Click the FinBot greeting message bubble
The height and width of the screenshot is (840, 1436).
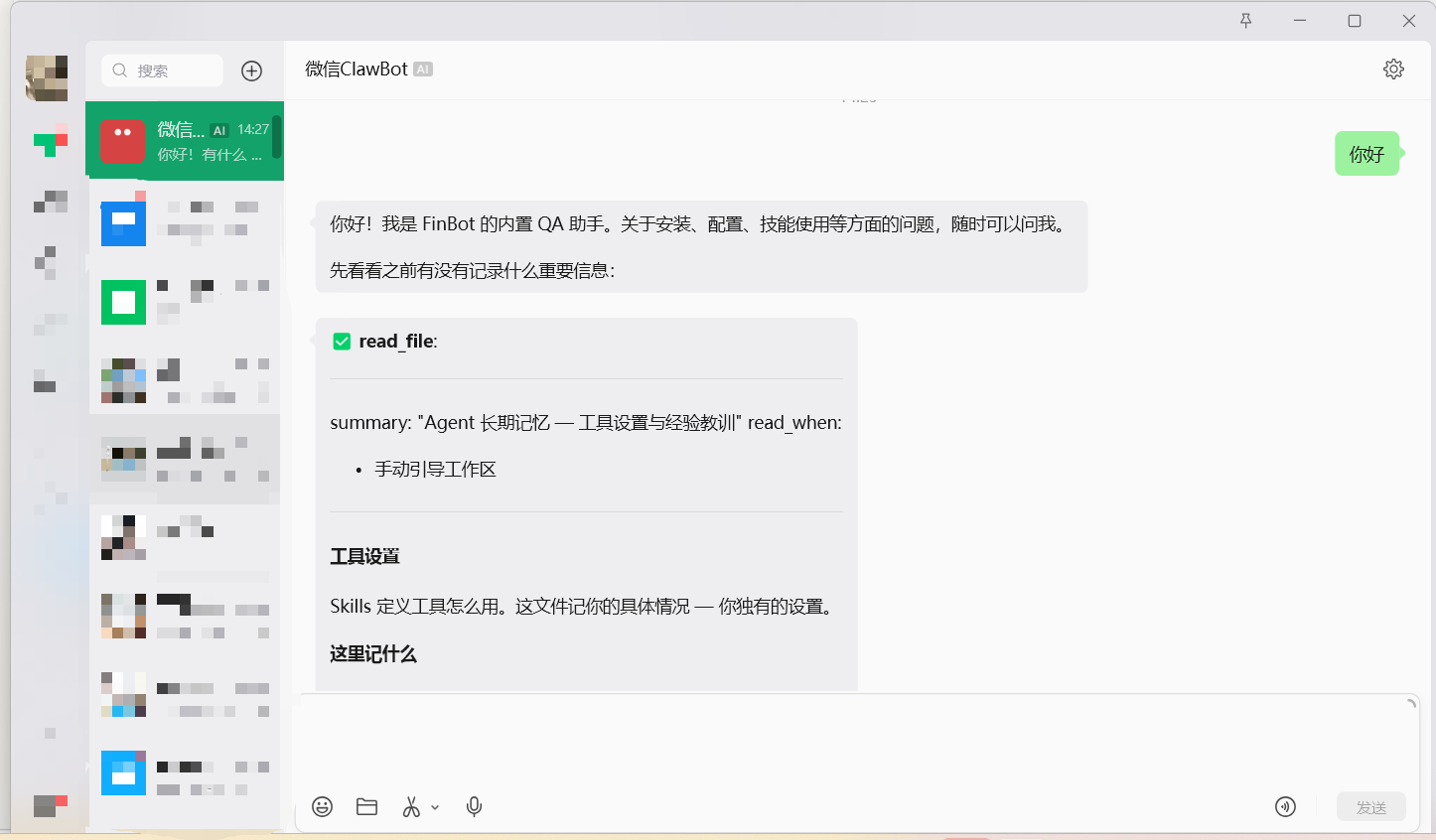click(x=701, y=246)
